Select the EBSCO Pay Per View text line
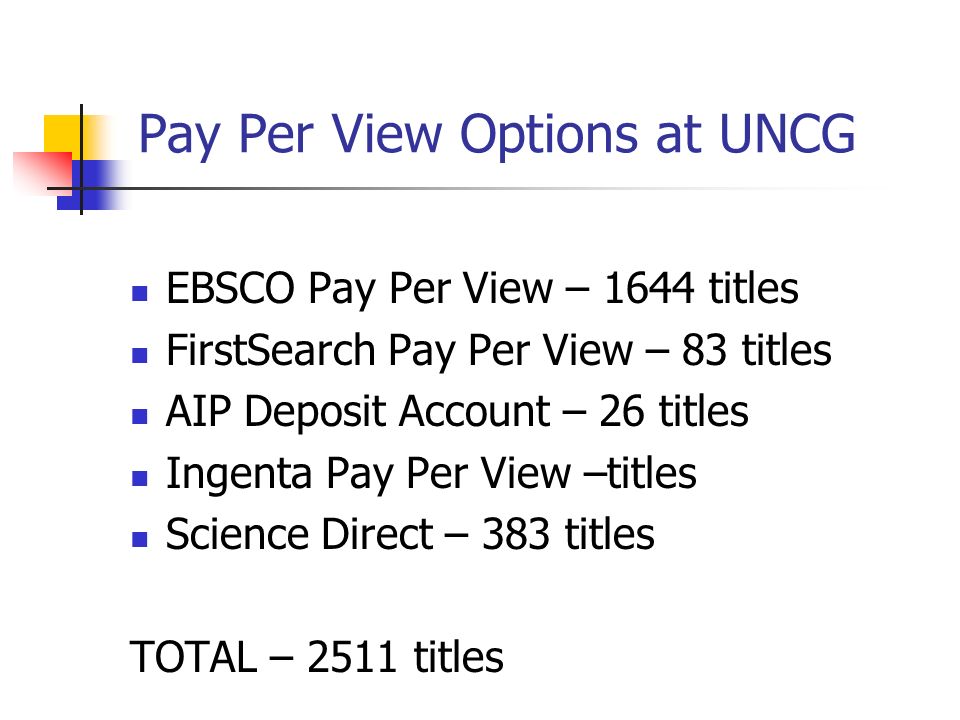 [x=482, y=289]
